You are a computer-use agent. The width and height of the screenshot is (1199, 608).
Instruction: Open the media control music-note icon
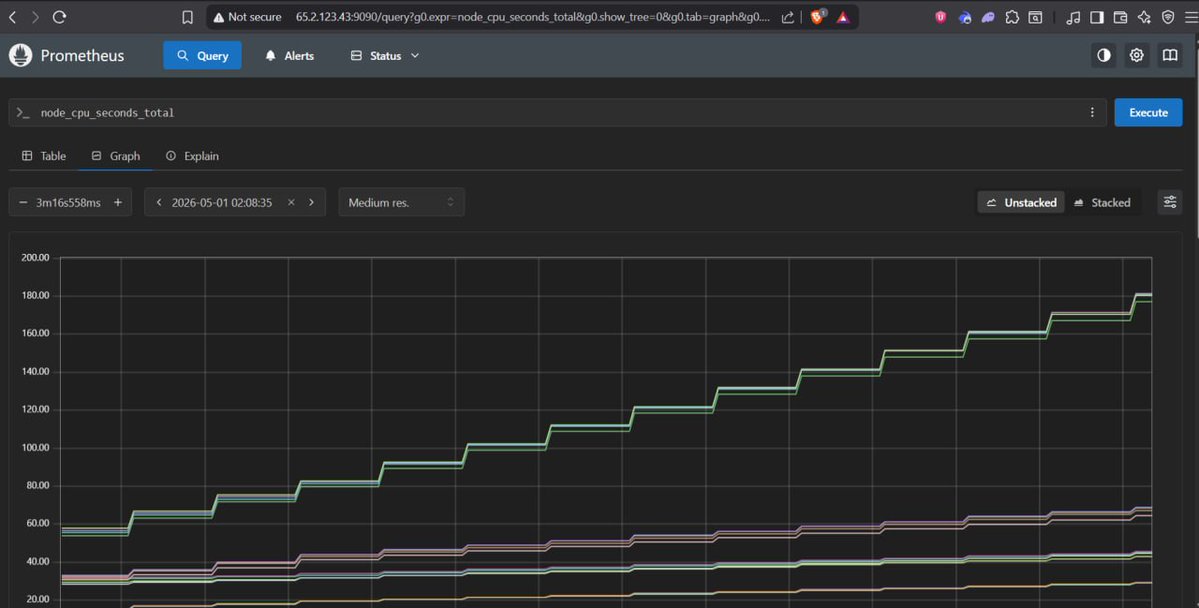(x=1074, y=17)
